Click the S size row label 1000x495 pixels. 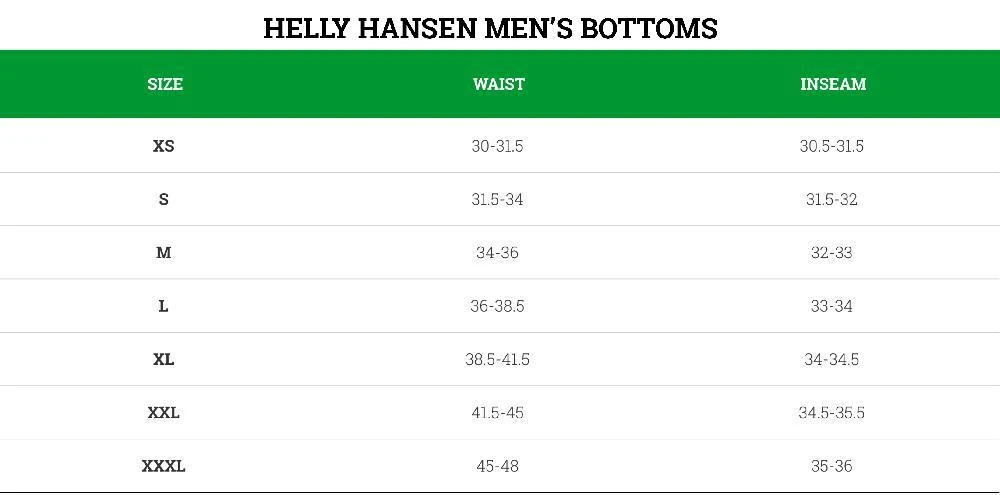164,199
